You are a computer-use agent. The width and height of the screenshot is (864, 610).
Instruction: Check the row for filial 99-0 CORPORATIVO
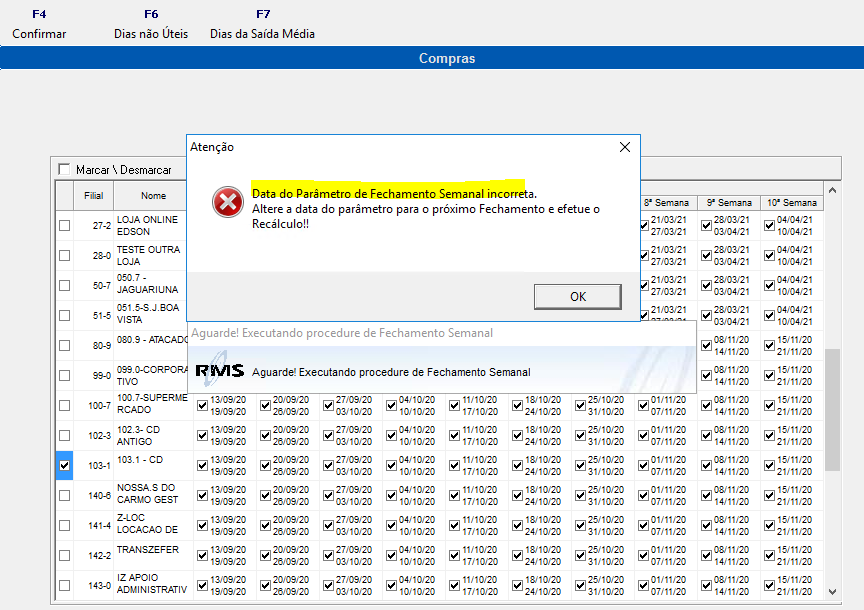pyautogui.click(x=64, y=375)
